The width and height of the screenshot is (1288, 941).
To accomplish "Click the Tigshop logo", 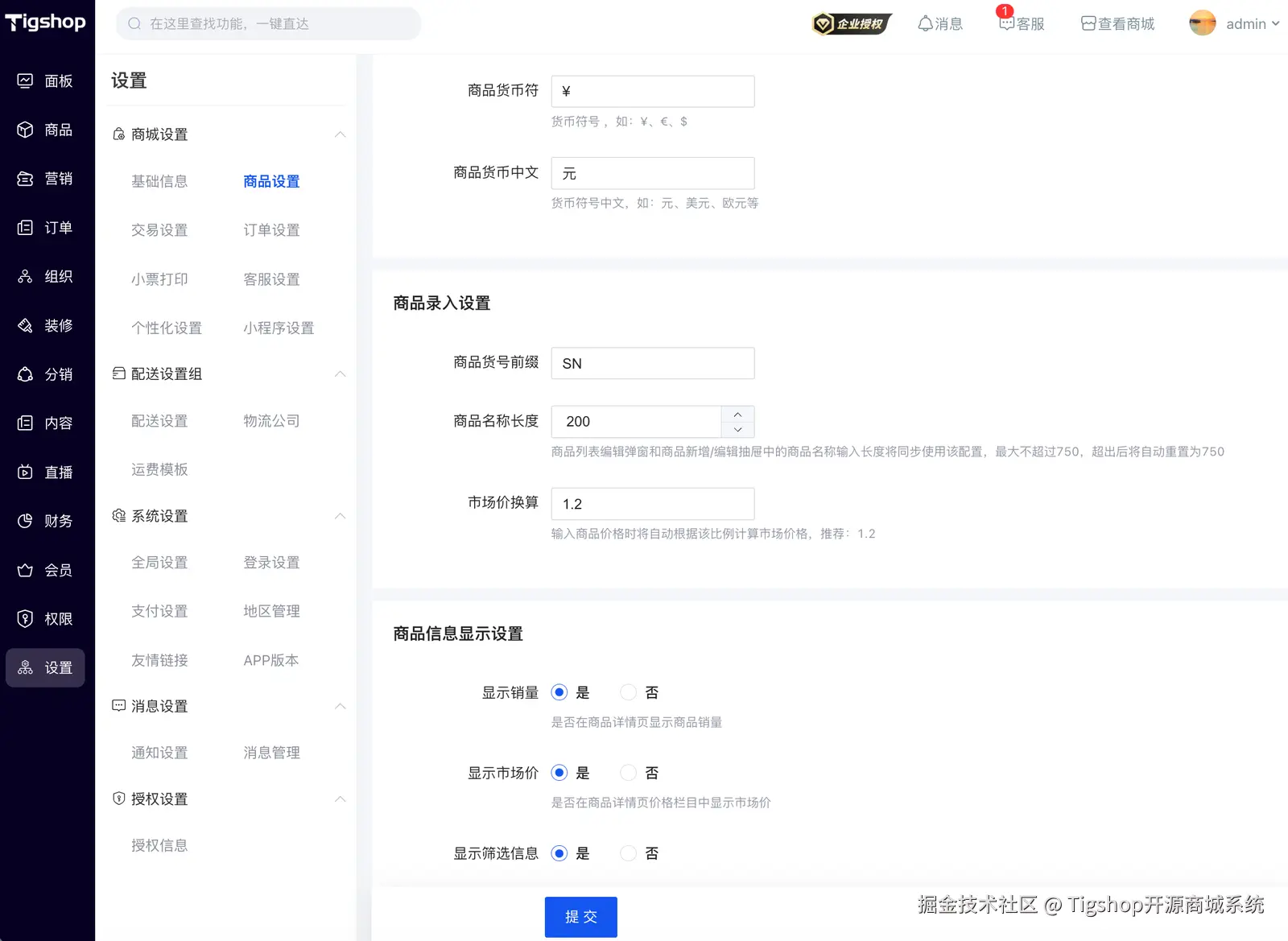I will (46, 23).
